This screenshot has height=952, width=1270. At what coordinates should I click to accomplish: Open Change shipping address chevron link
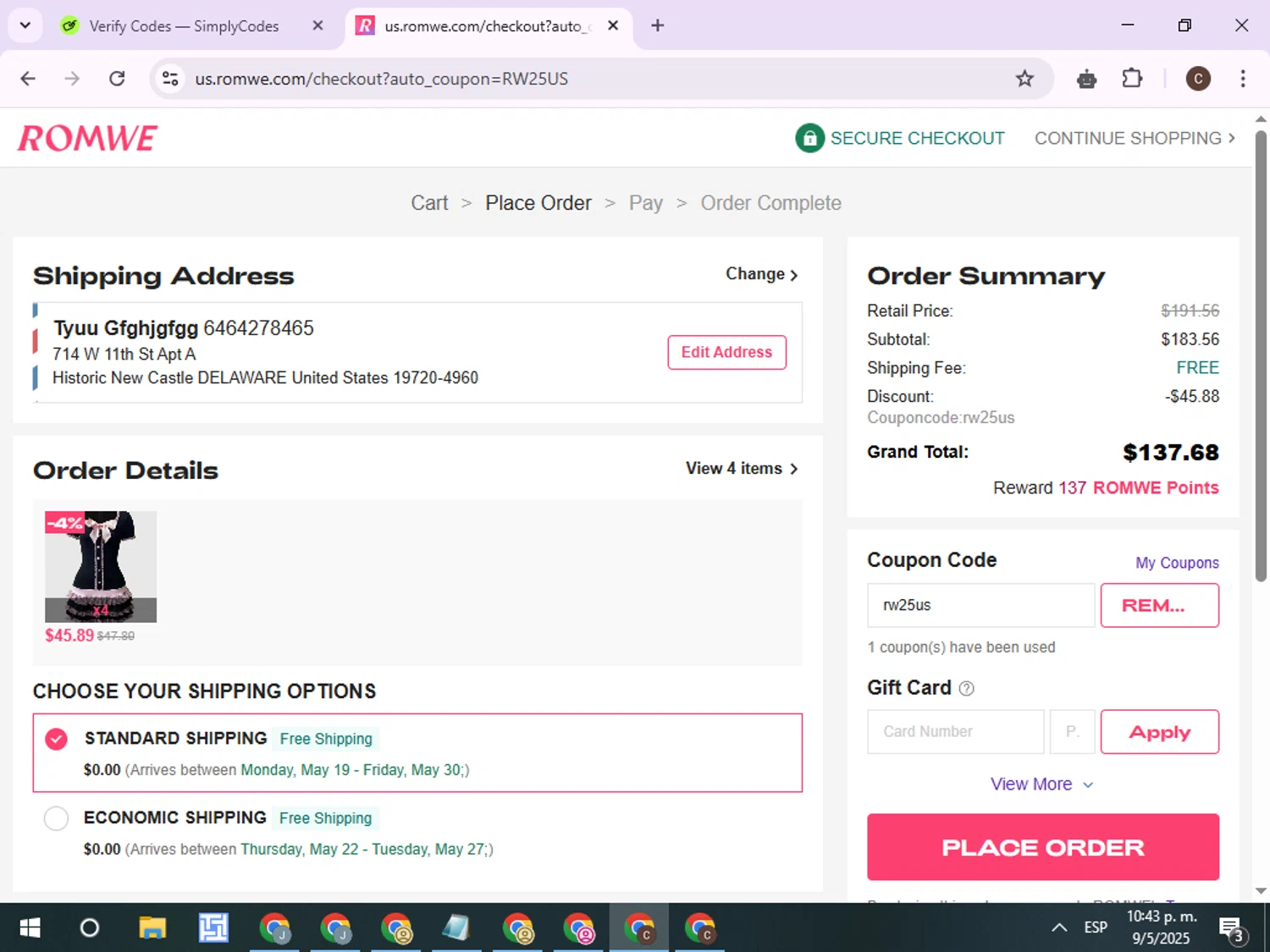[x=761, y=274]
